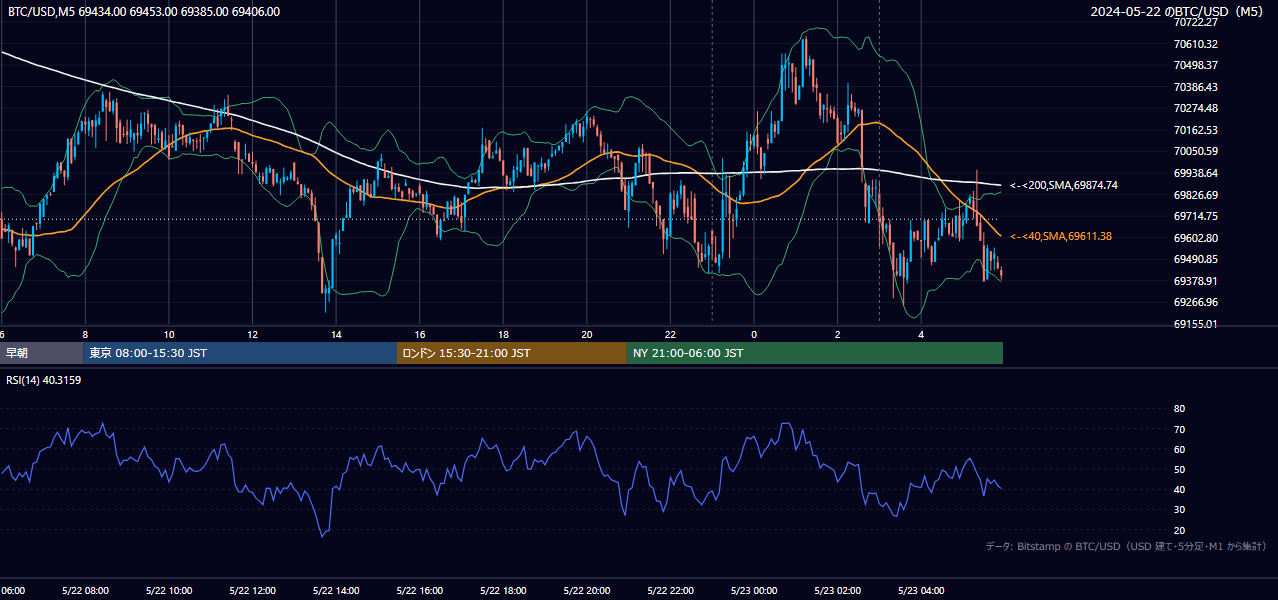This screenshot has width=1278, height=600.
Task: Click RSI scale level 80
Action: (x=1179, y=409)
